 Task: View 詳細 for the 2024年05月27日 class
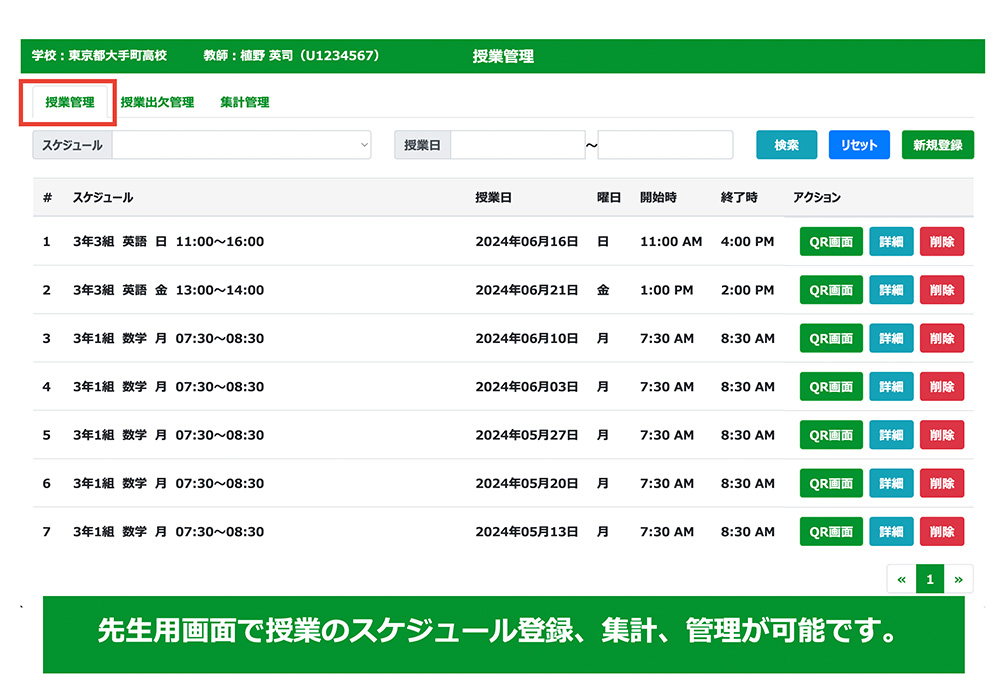point(891,435)
